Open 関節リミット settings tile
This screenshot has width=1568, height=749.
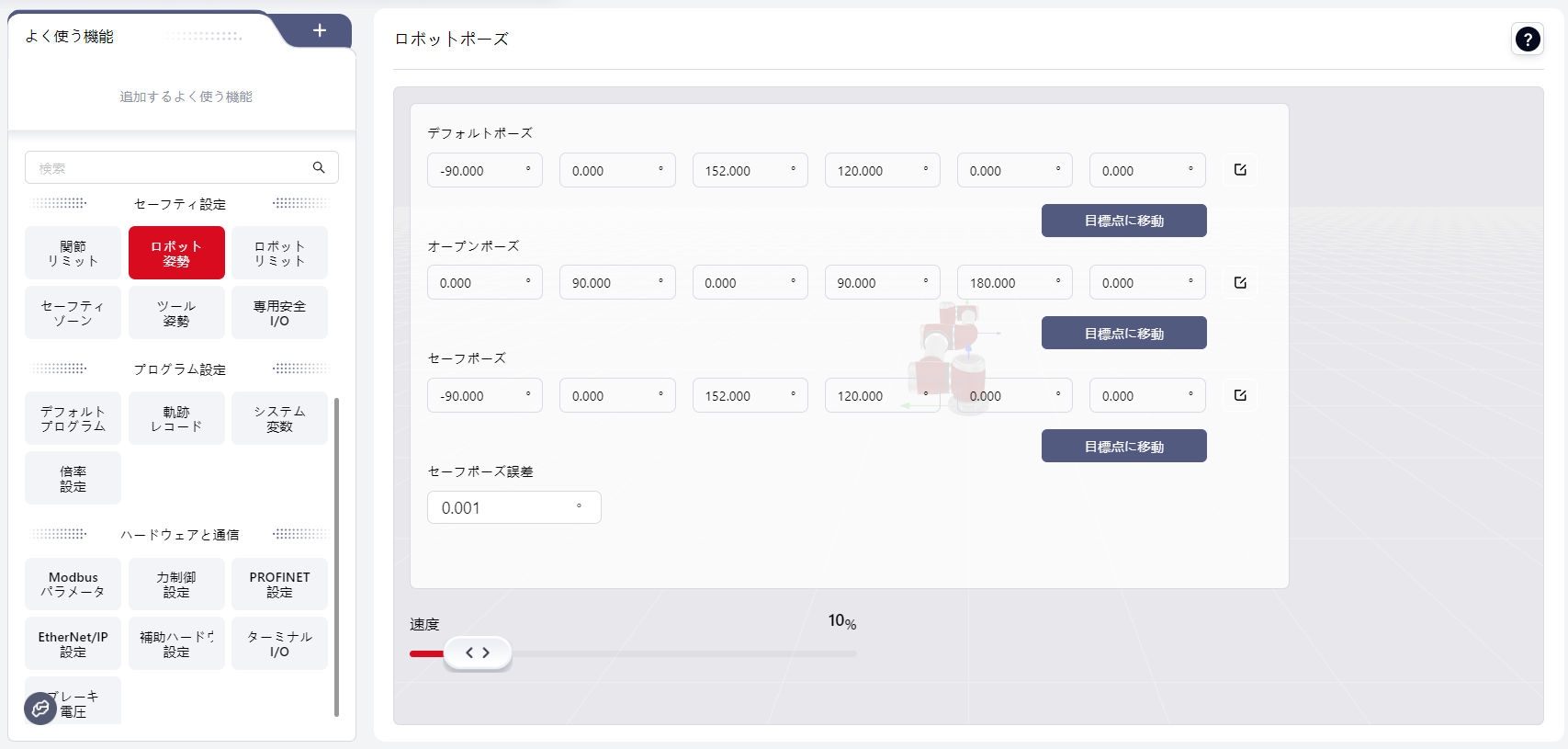tap(73, 253)
